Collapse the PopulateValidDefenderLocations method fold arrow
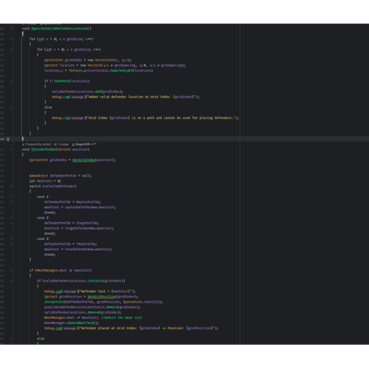The image size is (369, 369). pyautogui.click(x=11, y=29)
